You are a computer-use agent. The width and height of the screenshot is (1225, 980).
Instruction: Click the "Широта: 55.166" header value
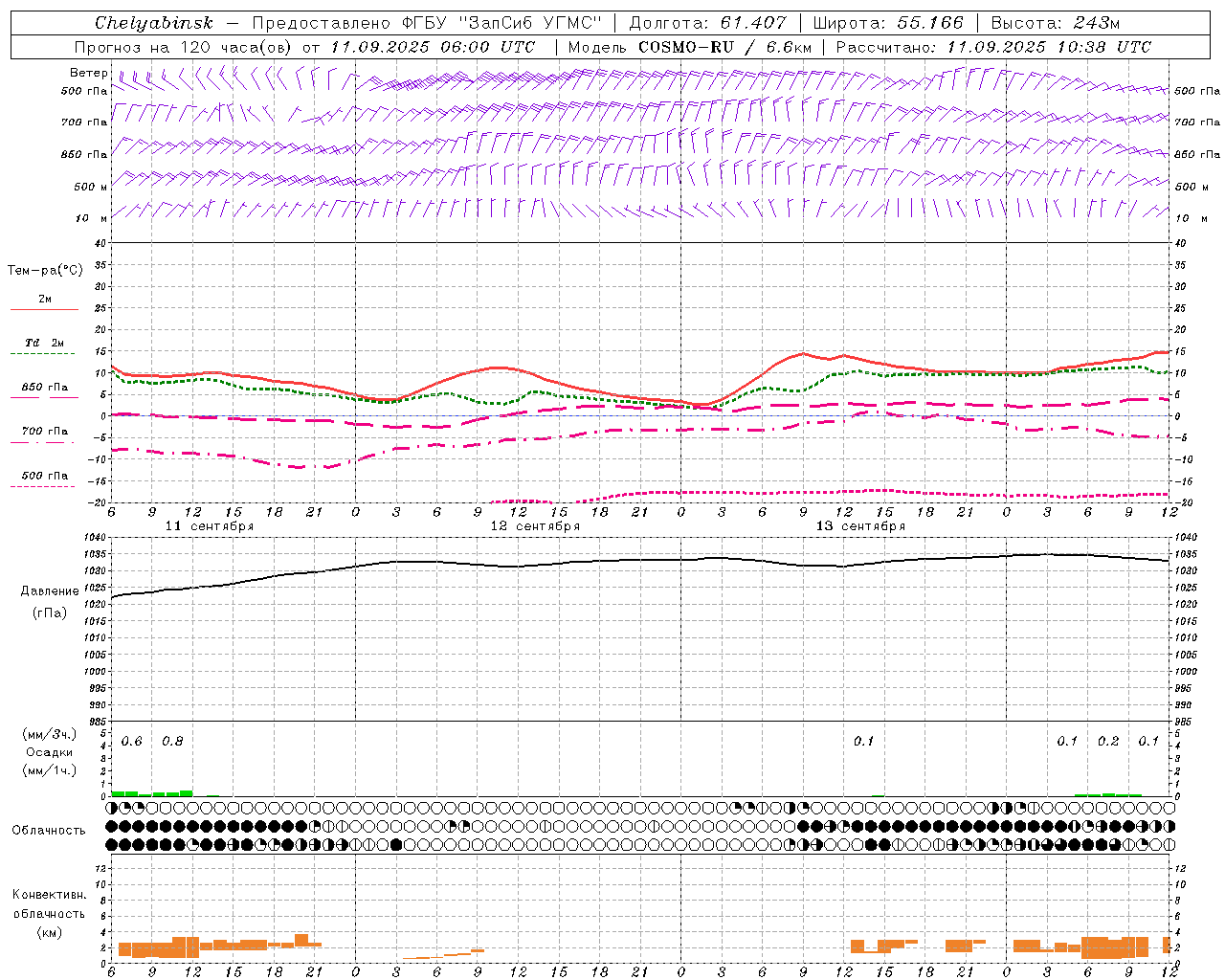tap(887, 23)
